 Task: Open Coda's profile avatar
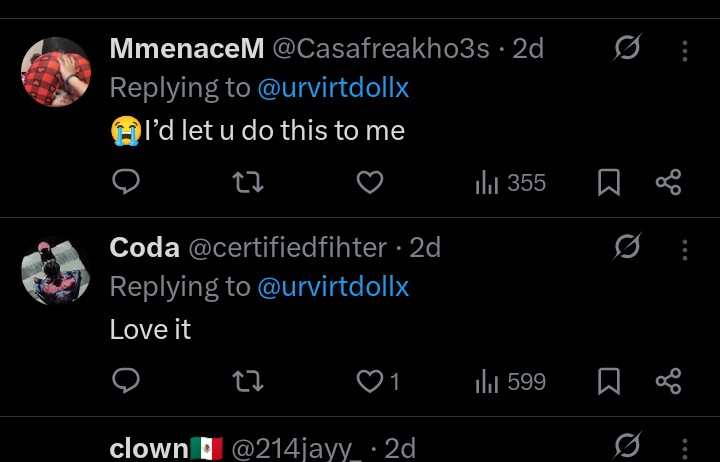coord(56,271)
